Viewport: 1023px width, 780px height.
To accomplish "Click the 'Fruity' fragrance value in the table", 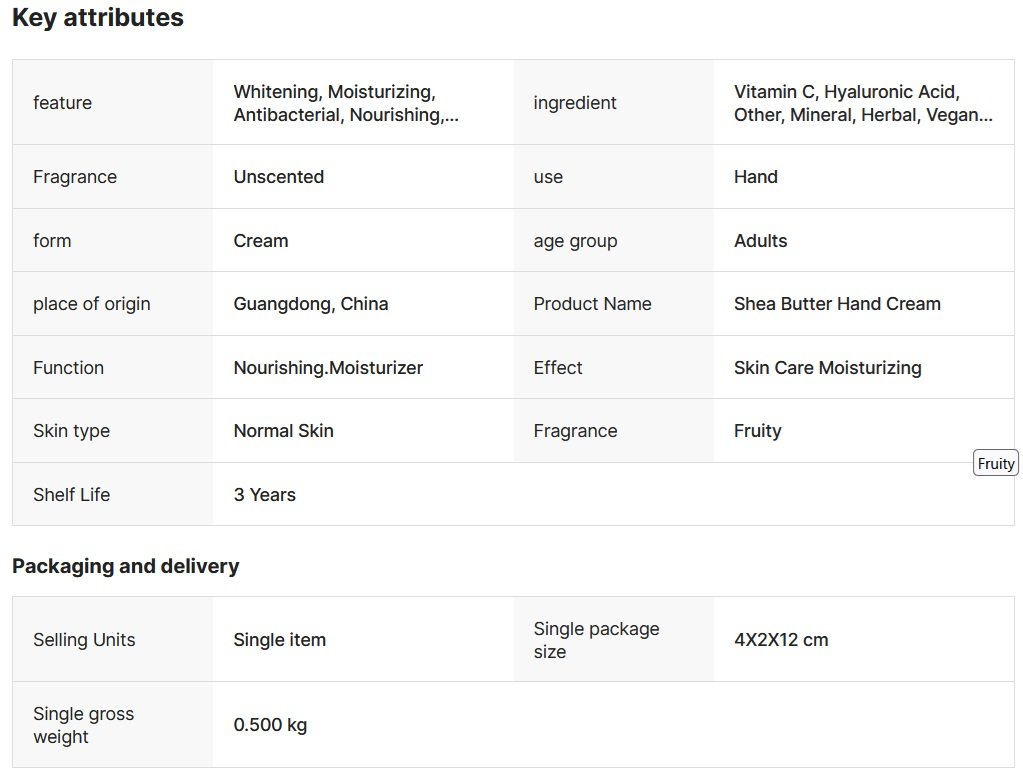I will coord(758,431).
